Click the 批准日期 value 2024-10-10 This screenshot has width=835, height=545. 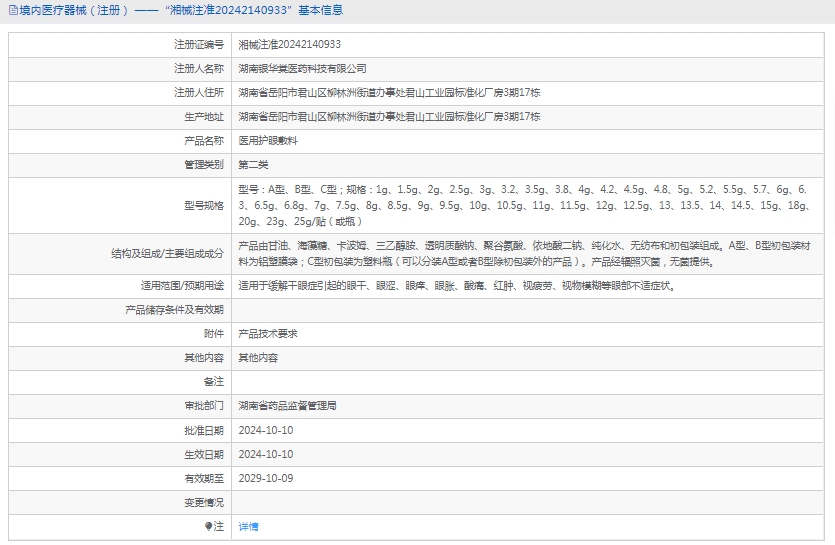click(265, 430)
